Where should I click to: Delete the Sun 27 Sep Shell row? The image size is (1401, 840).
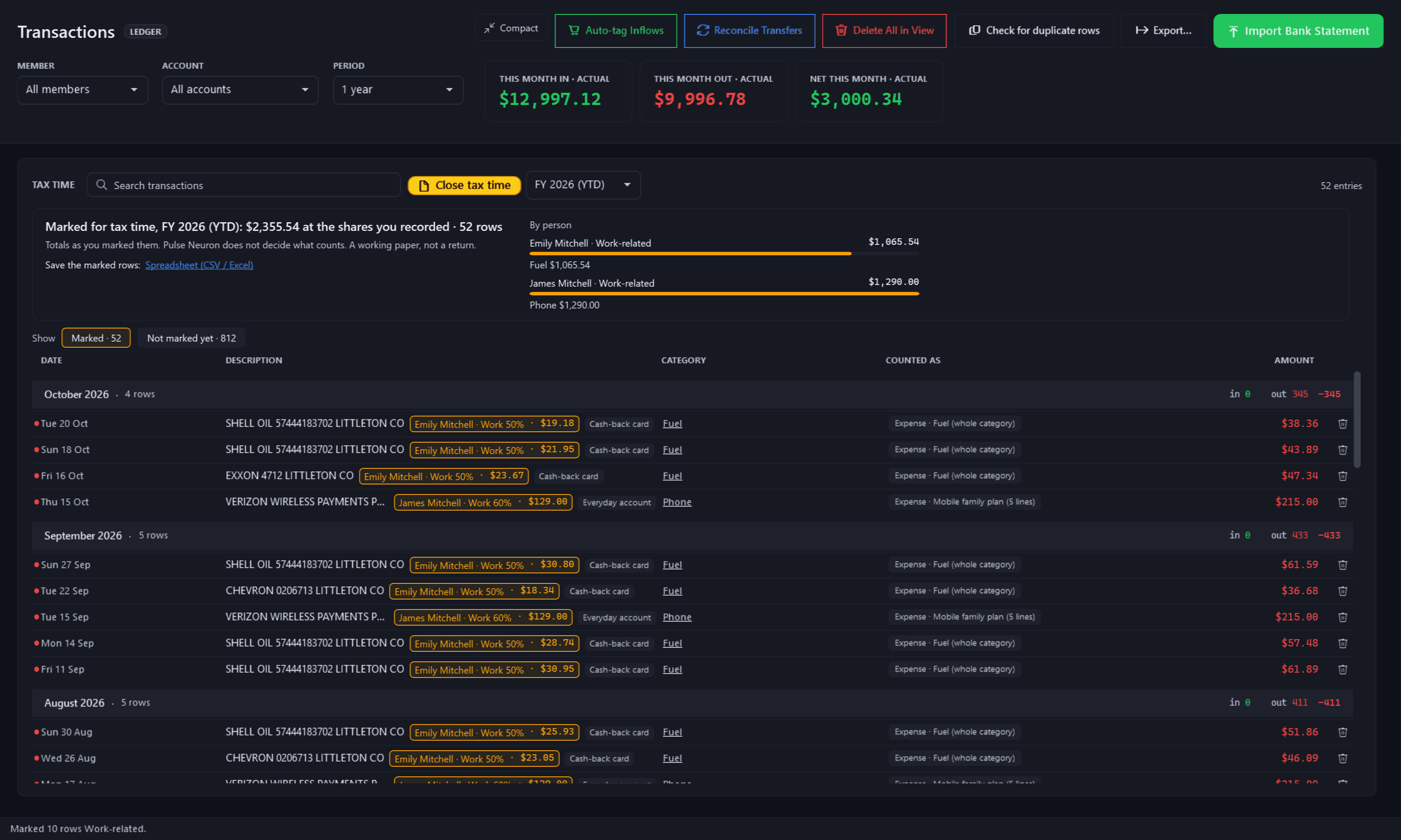coord(1342,564)
